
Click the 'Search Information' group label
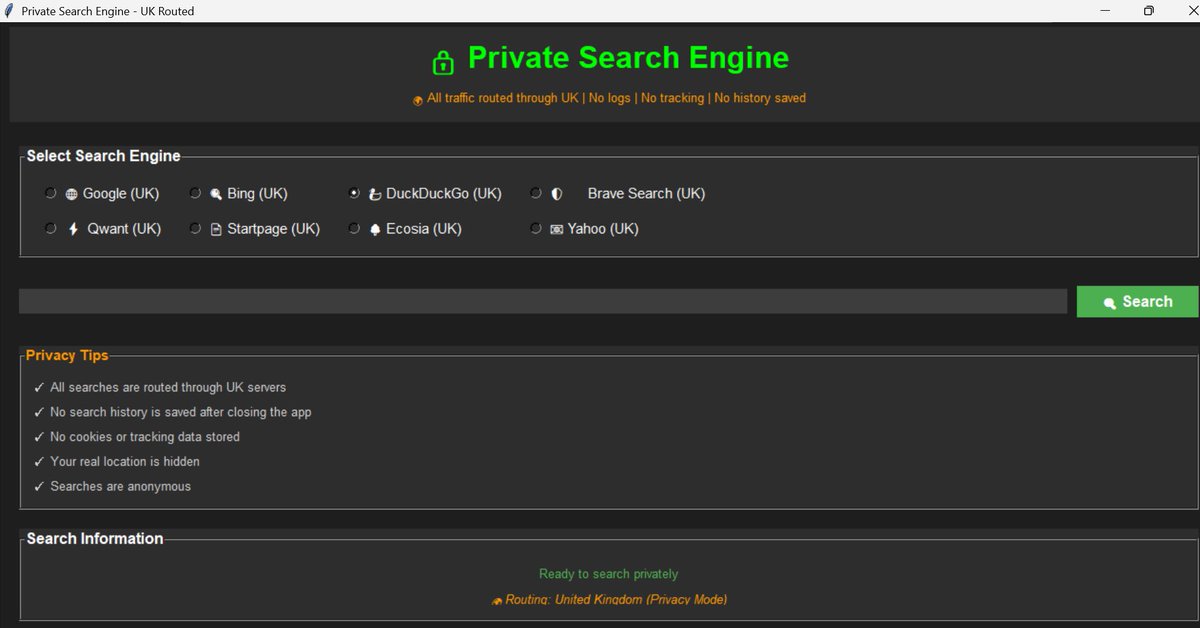[95, 538]
